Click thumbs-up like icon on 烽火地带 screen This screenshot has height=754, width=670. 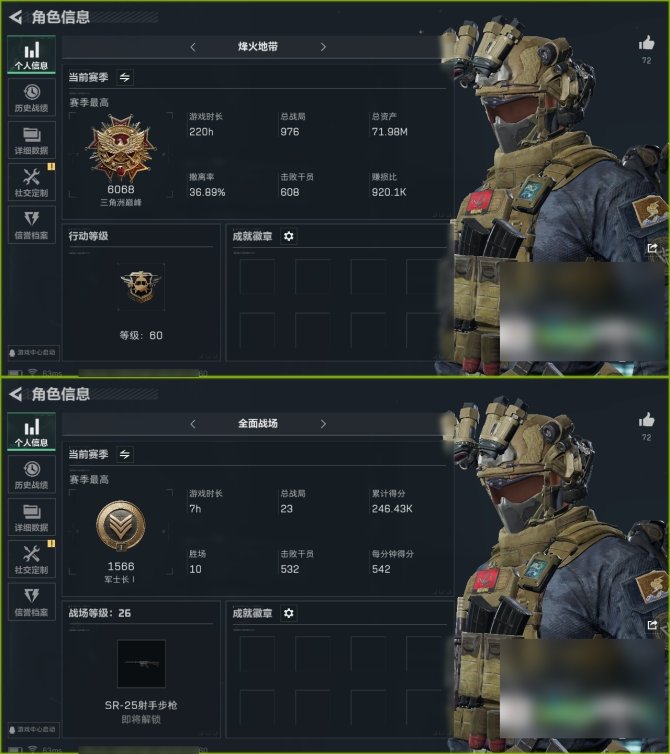pyautogui.click(x=646, y=43)
